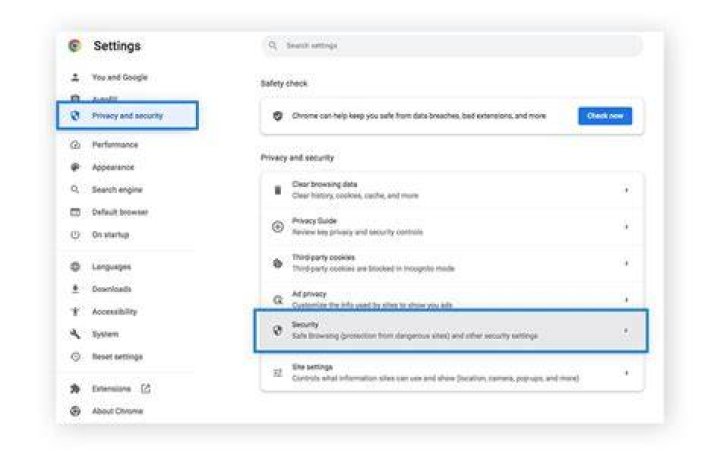Click the Safety check heading
Screen dimensions: 720x453
point(284,83)
